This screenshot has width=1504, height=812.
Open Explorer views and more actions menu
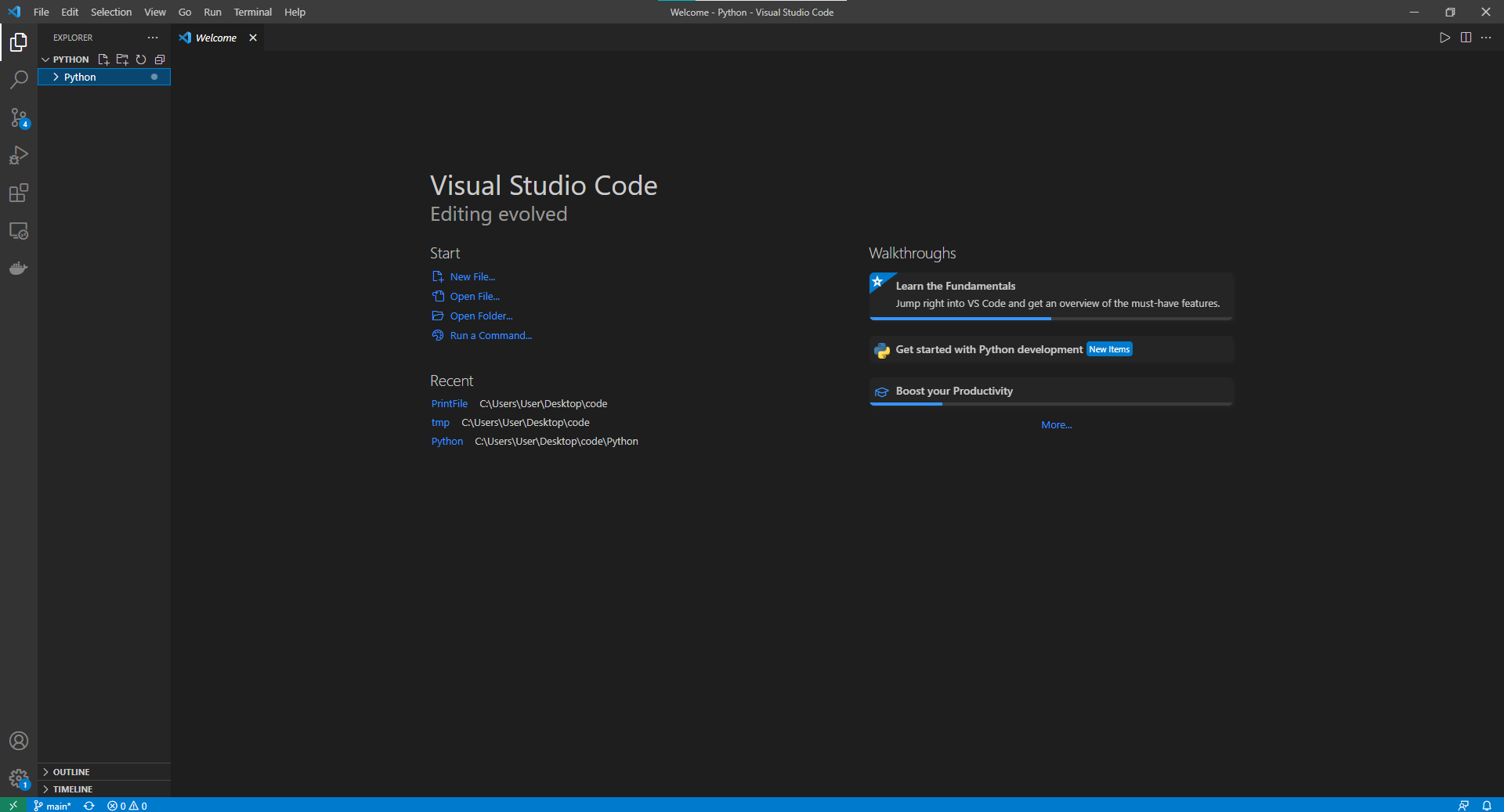coord(153,38)
